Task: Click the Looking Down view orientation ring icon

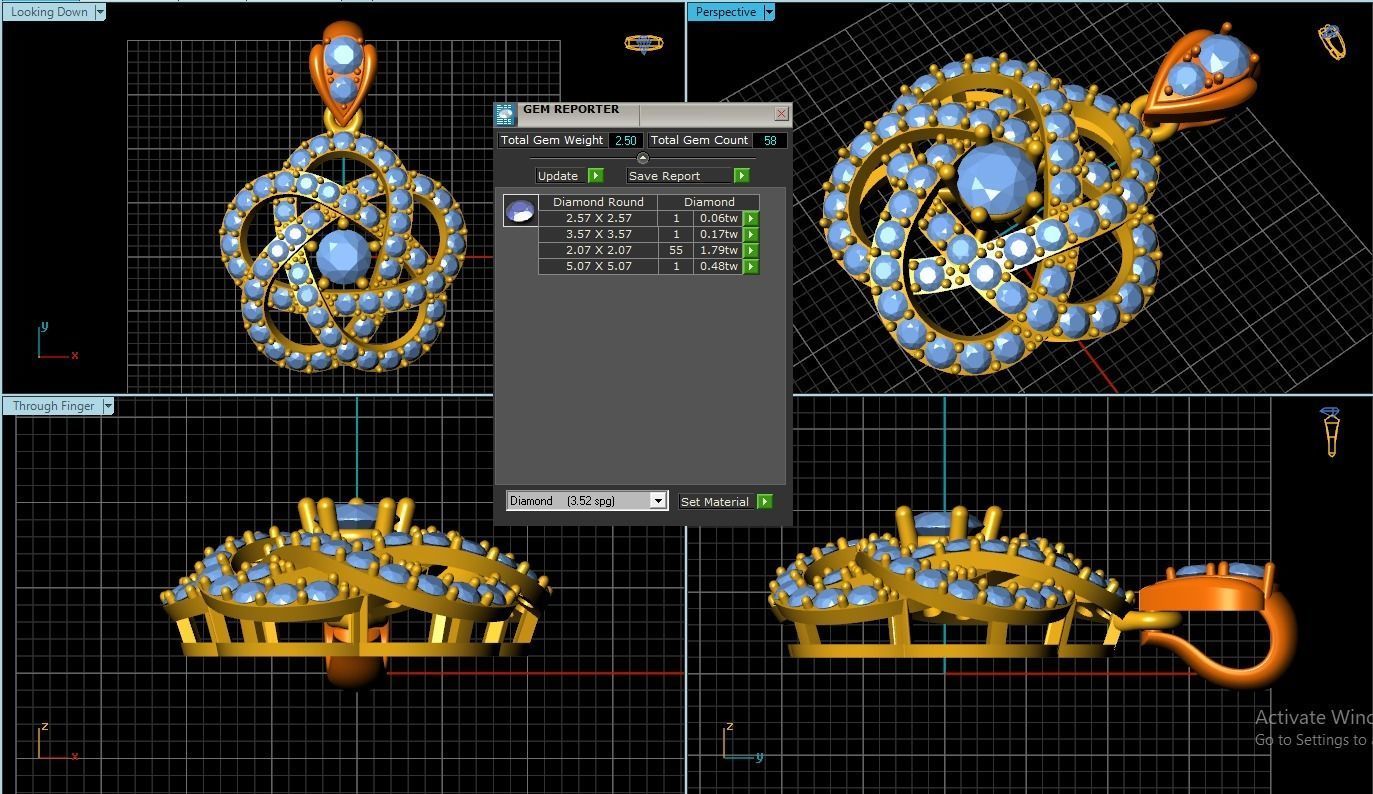Action: (x=644, y=44)
